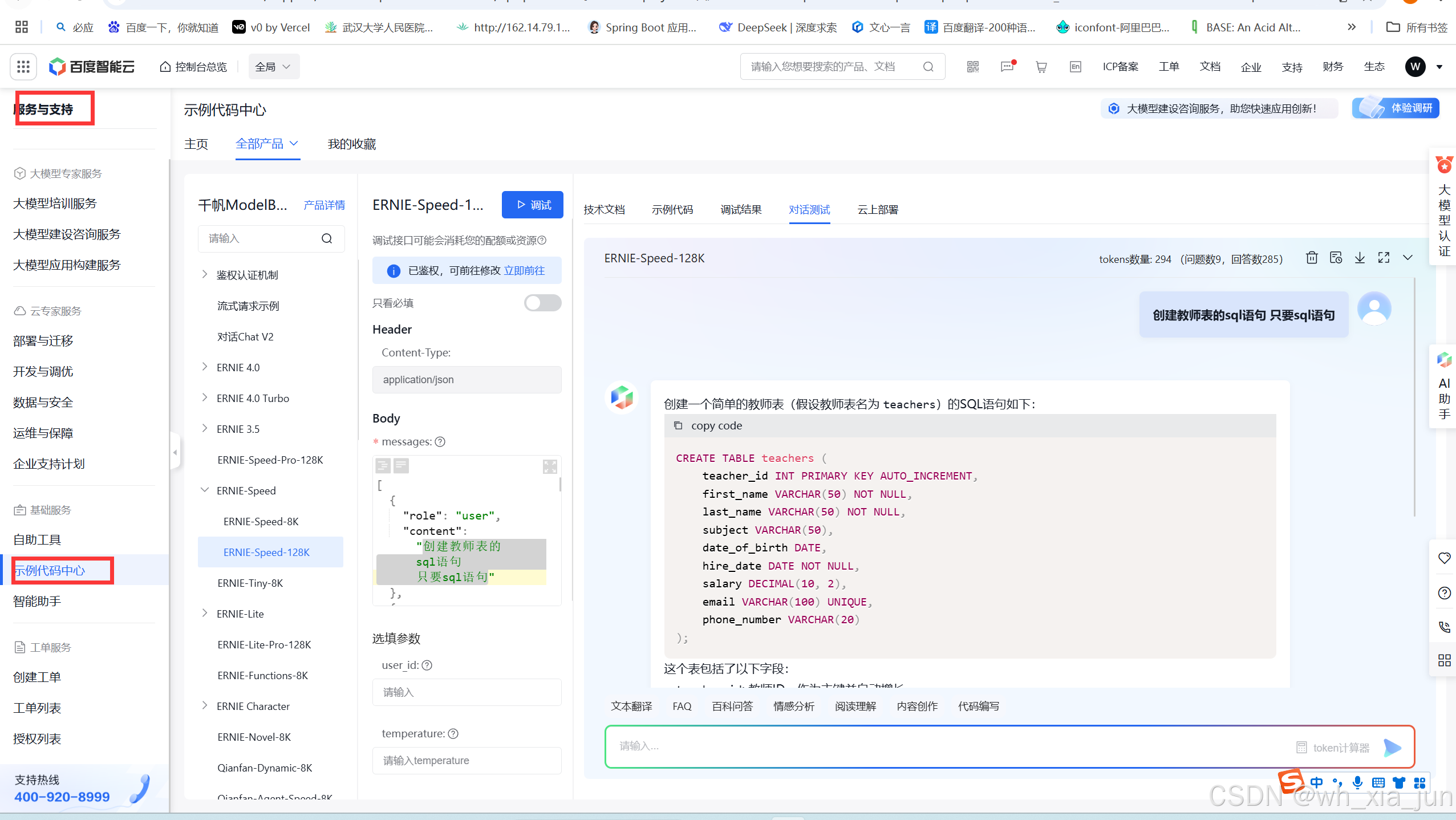The height and width of the screenshot is (820, 1456).
Task: Expand the ERNIE 4.0 tree node
Action: (205, 367)
